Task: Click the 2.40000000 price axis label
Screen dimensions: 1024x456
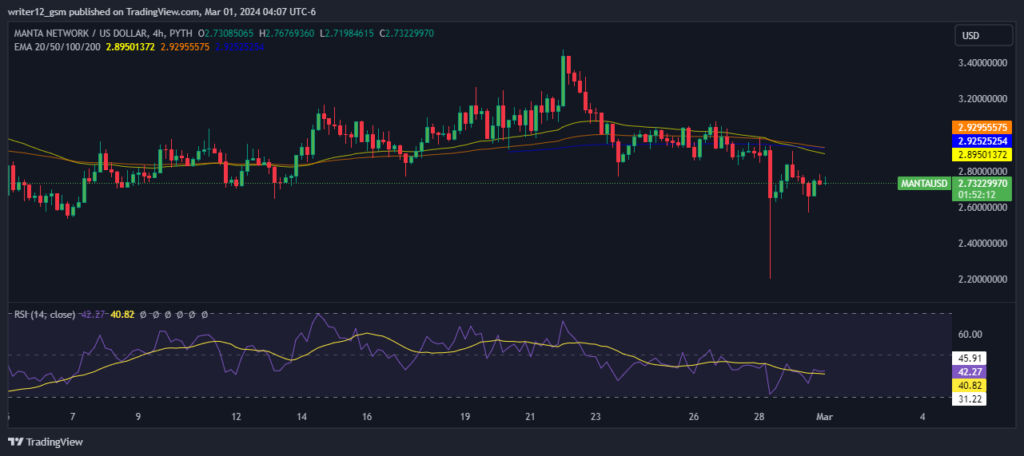Action: pos(984,244)
